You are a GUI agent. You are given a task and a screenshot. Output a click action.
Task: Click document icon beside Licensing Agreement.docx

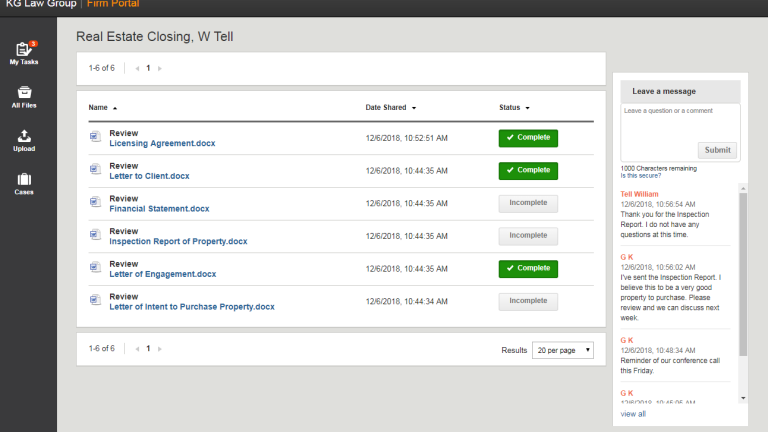click(95, 138)
